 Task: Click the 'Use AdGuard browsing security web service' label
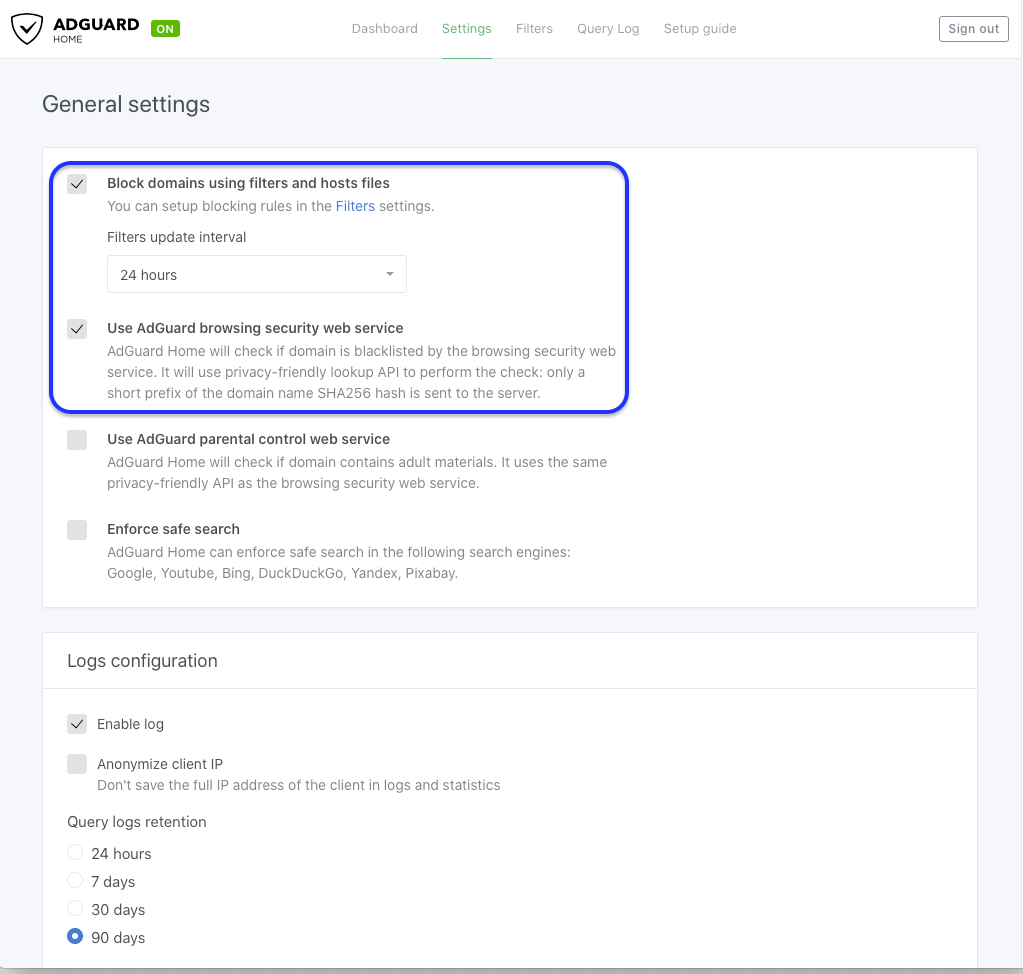pos(255,328)
